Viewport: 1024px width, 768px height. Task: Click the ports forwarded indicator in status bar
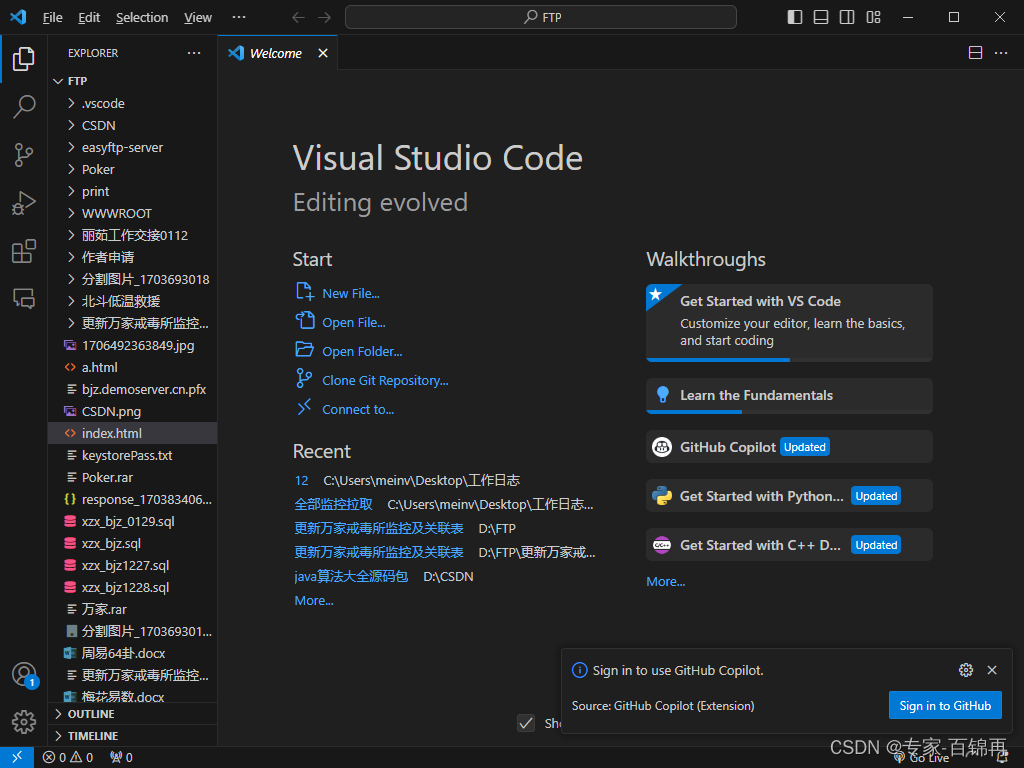pyautogui.click(x=121, y=758)
